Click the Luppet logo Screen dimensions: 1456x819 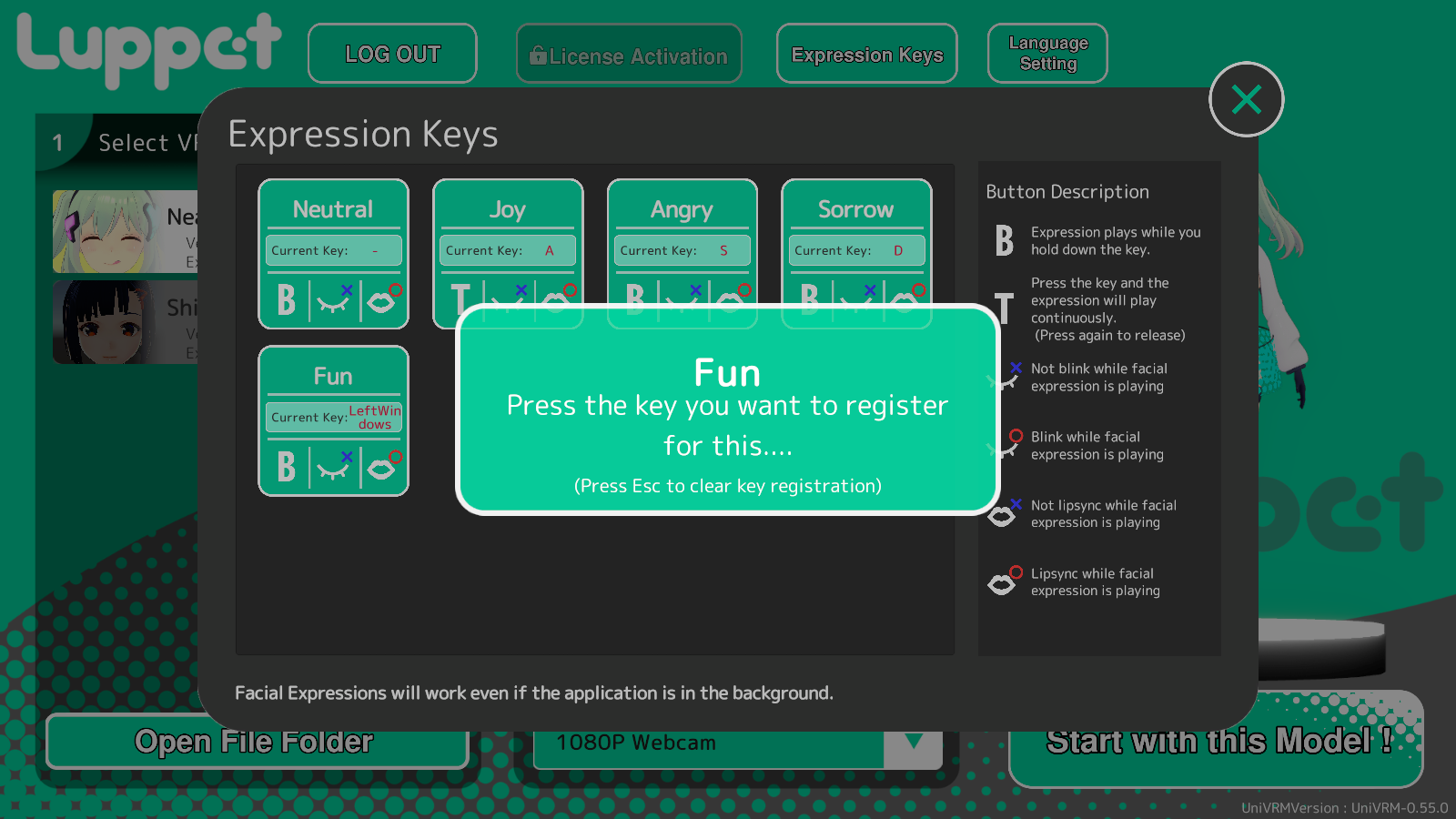click(149, 50)
